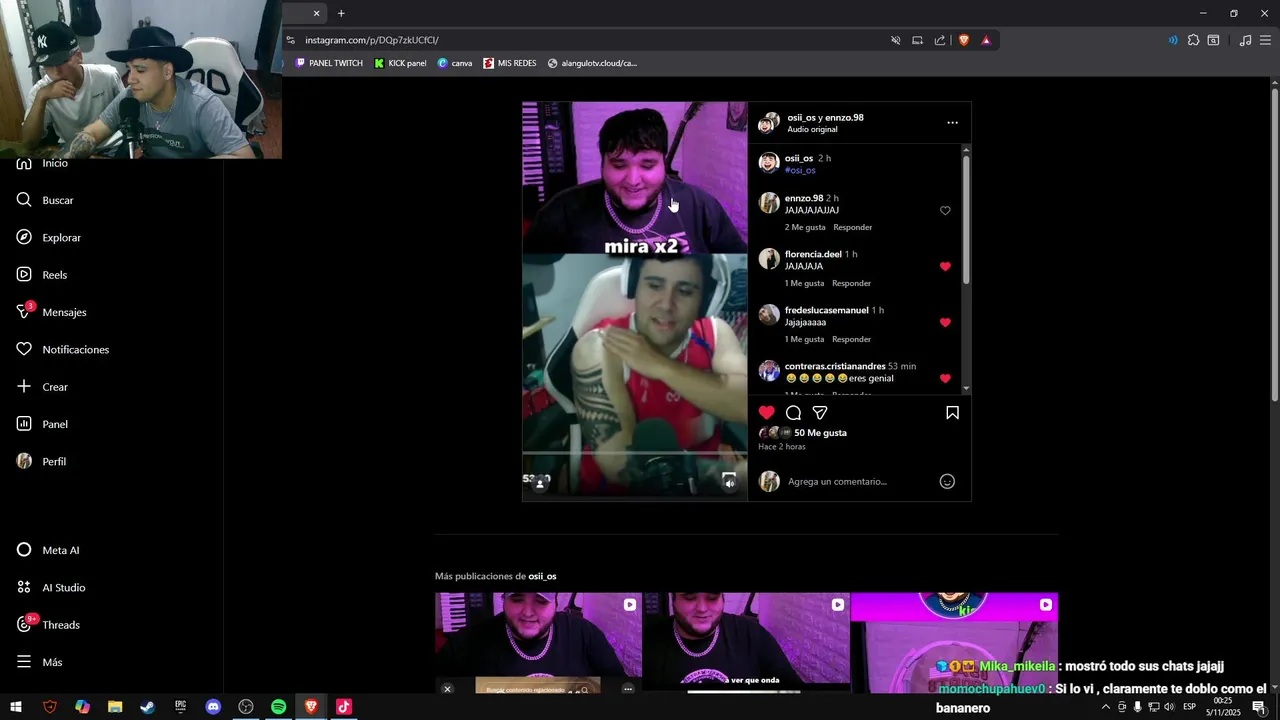Open second related reel 'a ver que onda'
The width and height of the screenshot is (1280, 720).
(746, 643)
